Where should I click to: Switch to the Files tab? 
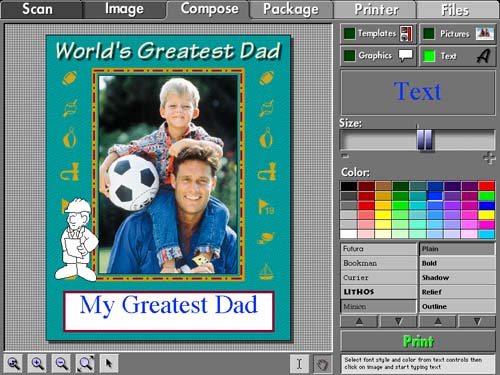tap(458, 9)
